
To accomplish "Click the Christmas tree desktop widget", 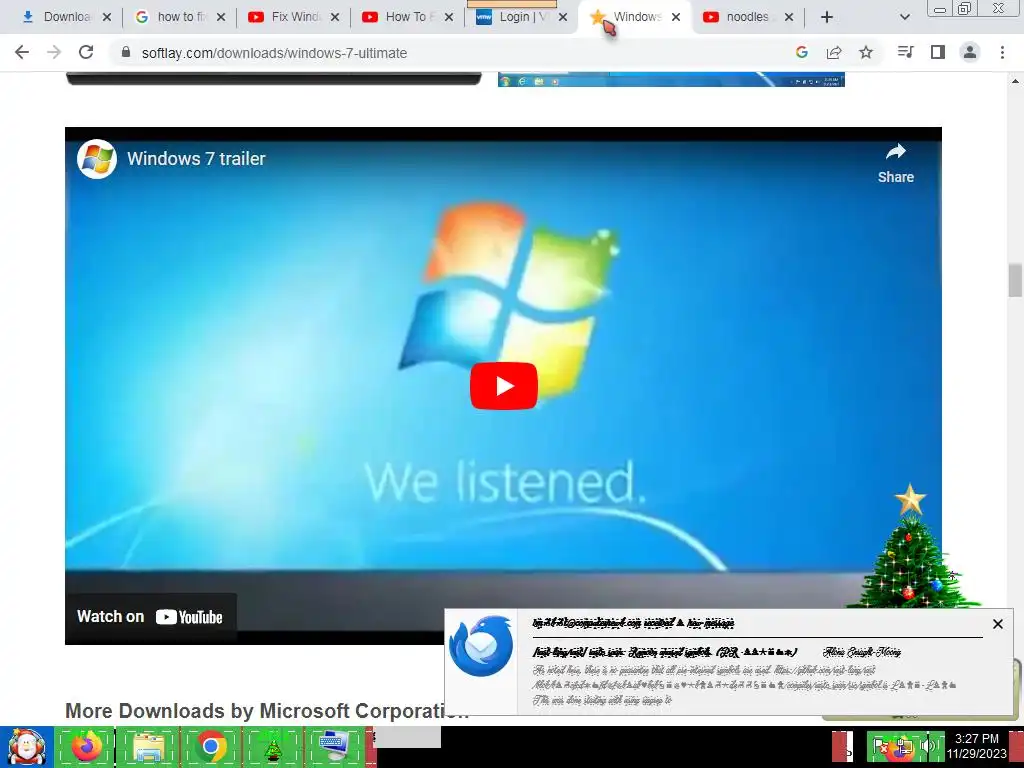I will coord(910,547).
